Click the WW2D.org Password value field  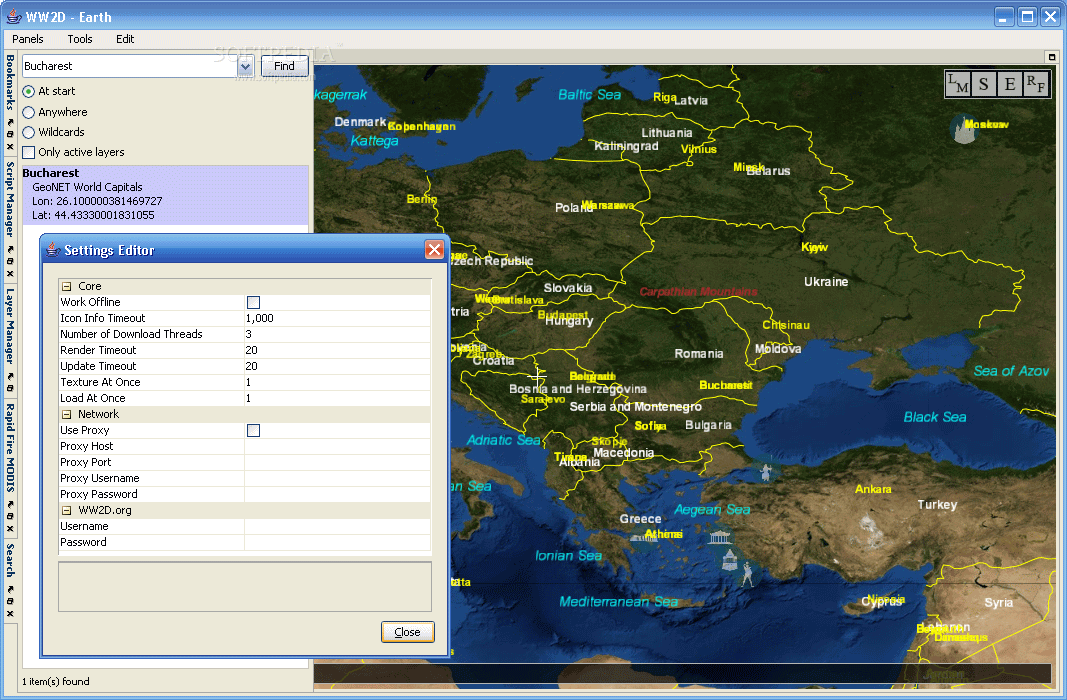tap(337, 542)
